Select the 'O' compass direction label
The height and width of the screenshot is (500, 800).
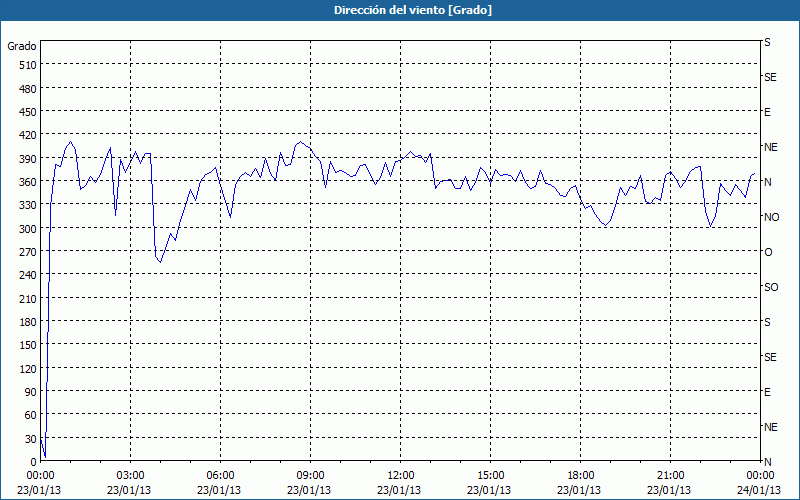point(768,252)
